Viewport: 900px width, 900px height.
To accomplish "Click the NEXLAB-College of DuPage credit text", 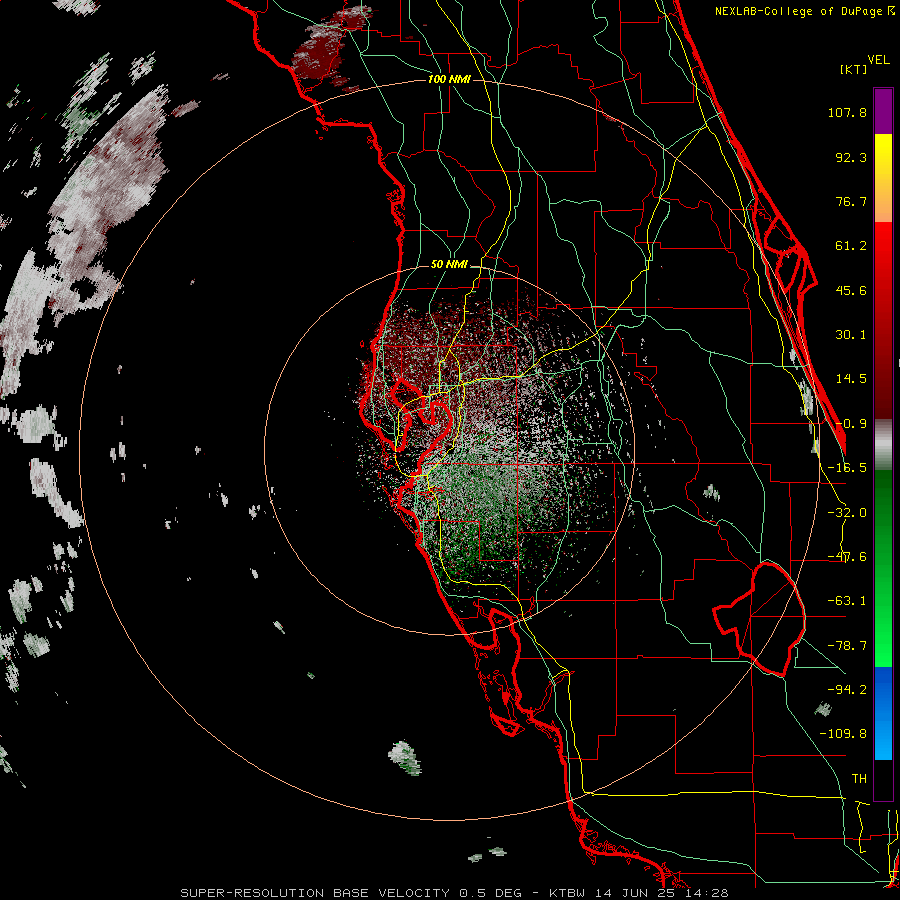I will (x=800, y=11).
